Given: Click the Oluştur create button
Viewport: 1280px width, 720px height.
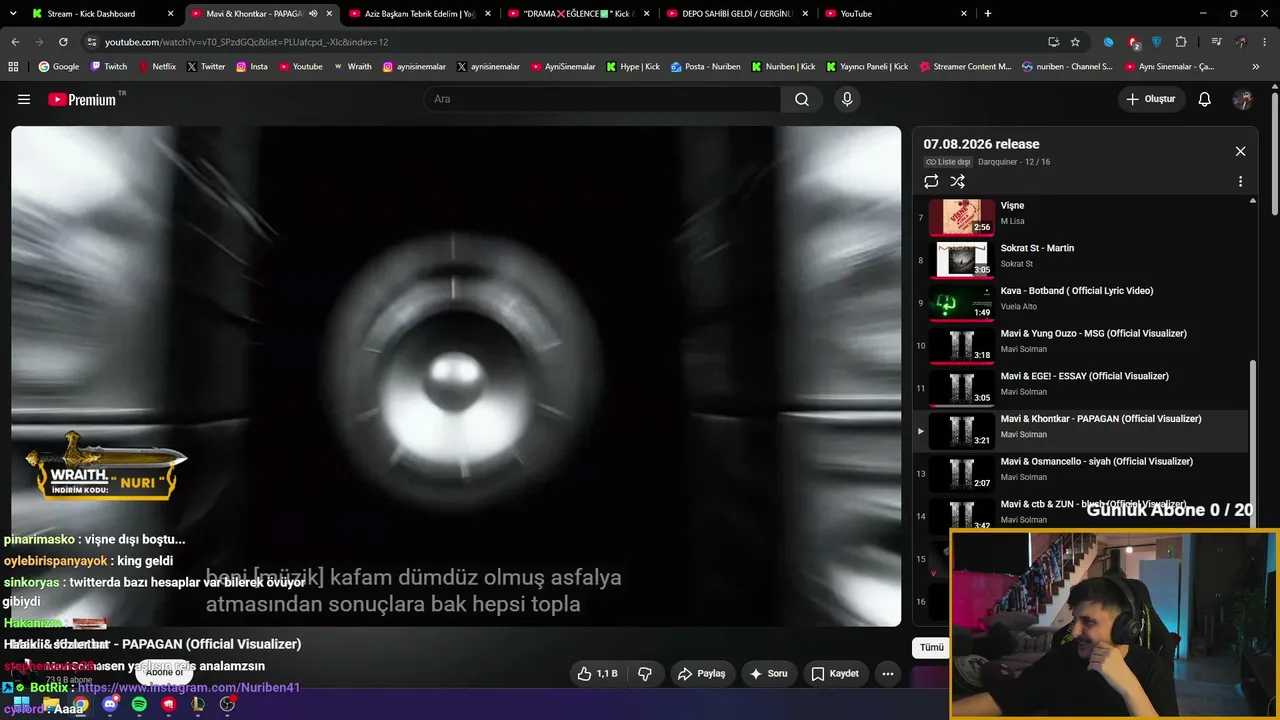Looking at the screenshot, I should click(1151, 99).
